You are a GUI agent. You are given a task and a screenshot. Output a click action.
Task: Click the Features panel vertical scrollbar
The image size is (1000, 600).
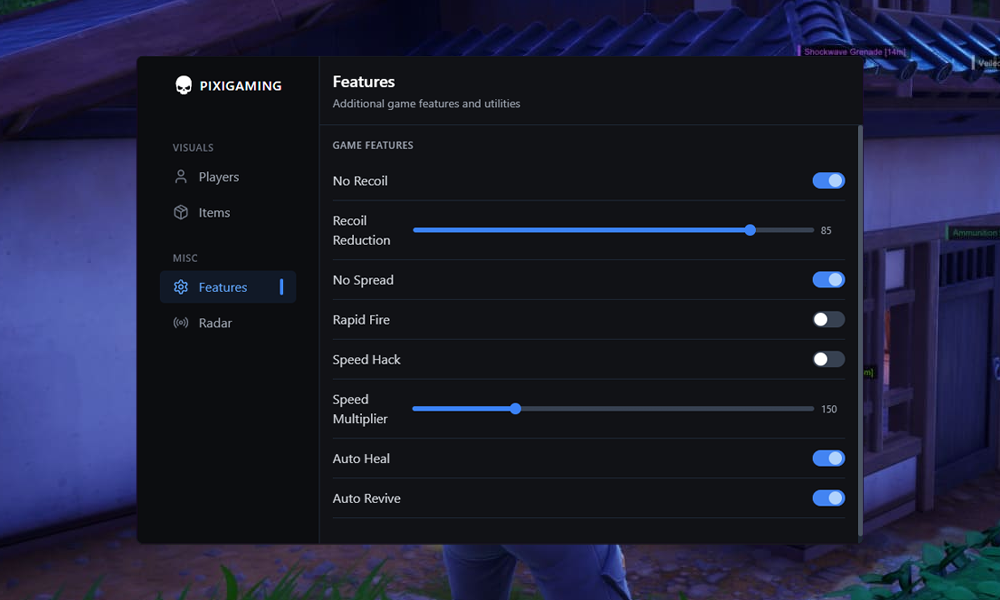[x=860, y=332]
